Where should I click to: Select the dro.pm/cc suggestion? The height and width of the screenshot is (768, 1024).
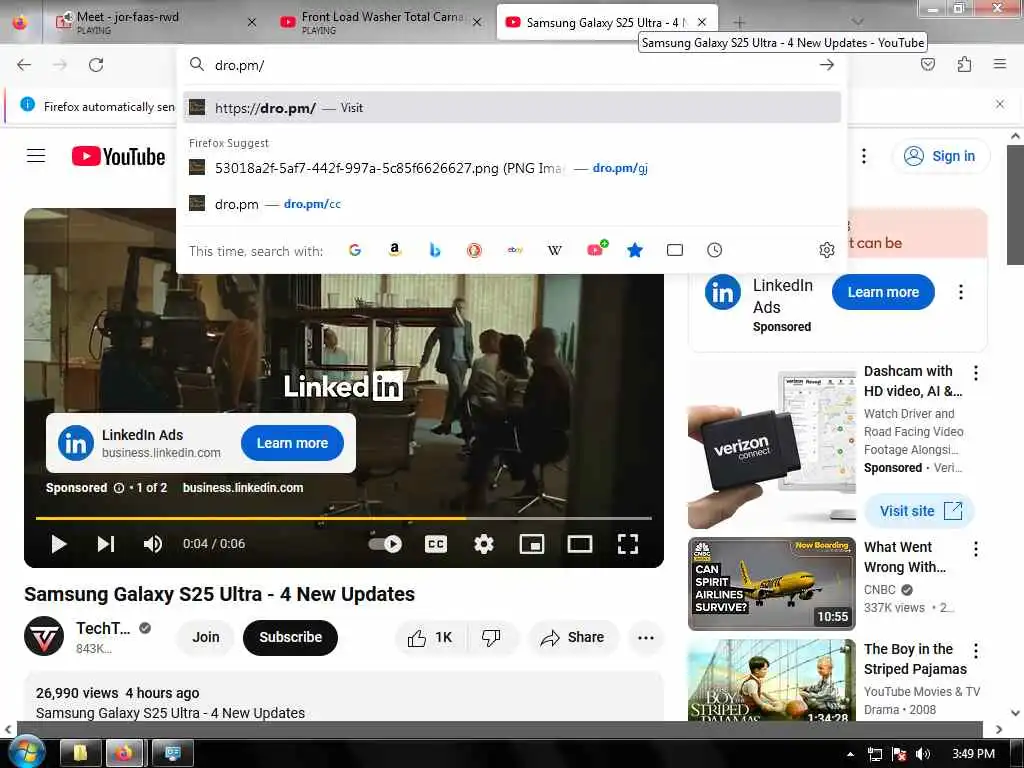[x=511, y=204]
